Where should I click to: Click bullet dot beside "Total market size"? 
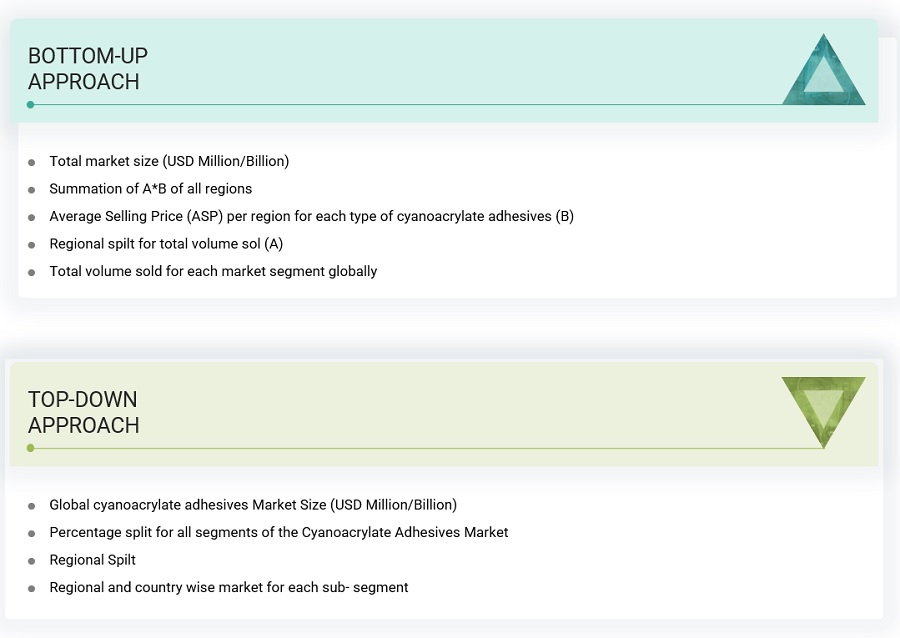pyautogui.click(x=32, y=162)
